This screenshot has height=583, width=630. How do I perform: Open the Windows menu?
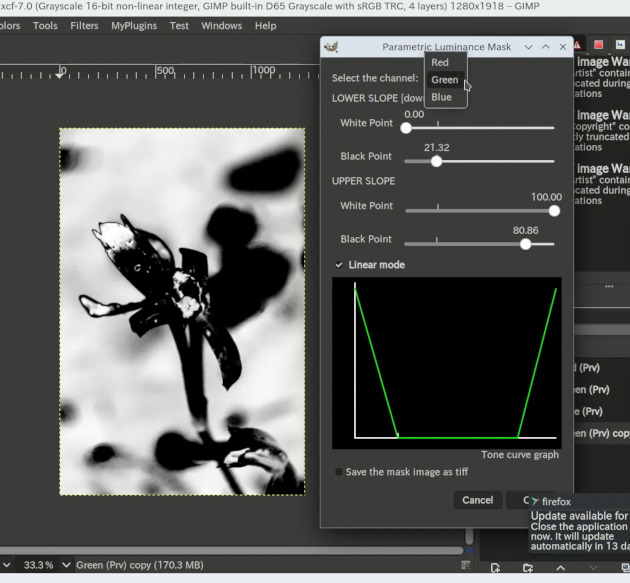point(221,26)
